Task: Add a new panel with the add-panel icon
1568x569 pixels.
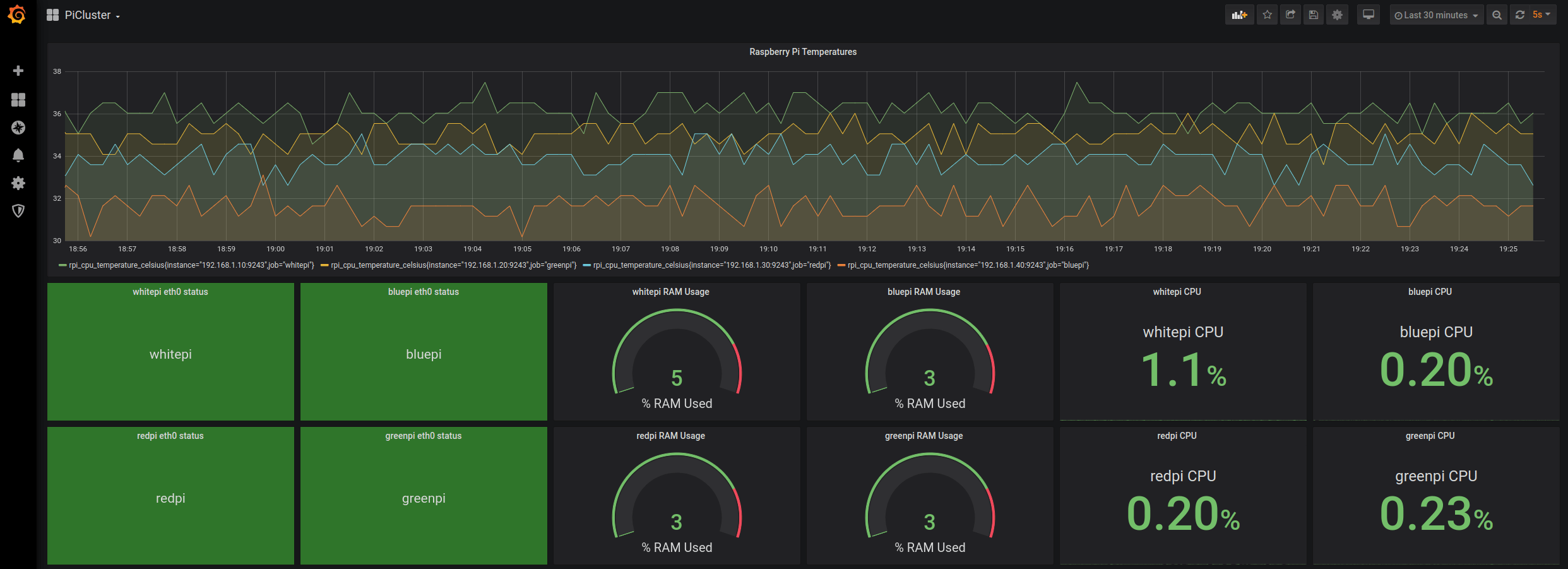Action: click(1239, 14)
